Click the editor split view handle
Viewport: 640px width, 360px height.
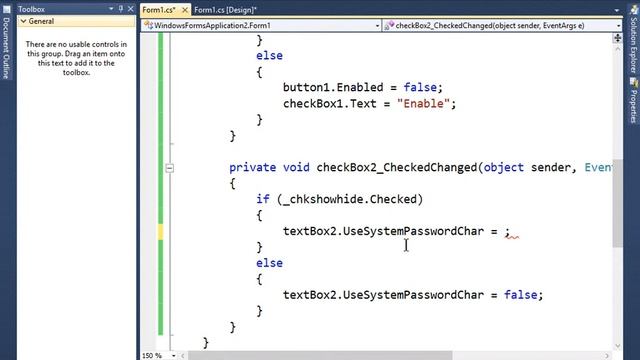coord(618,38)
